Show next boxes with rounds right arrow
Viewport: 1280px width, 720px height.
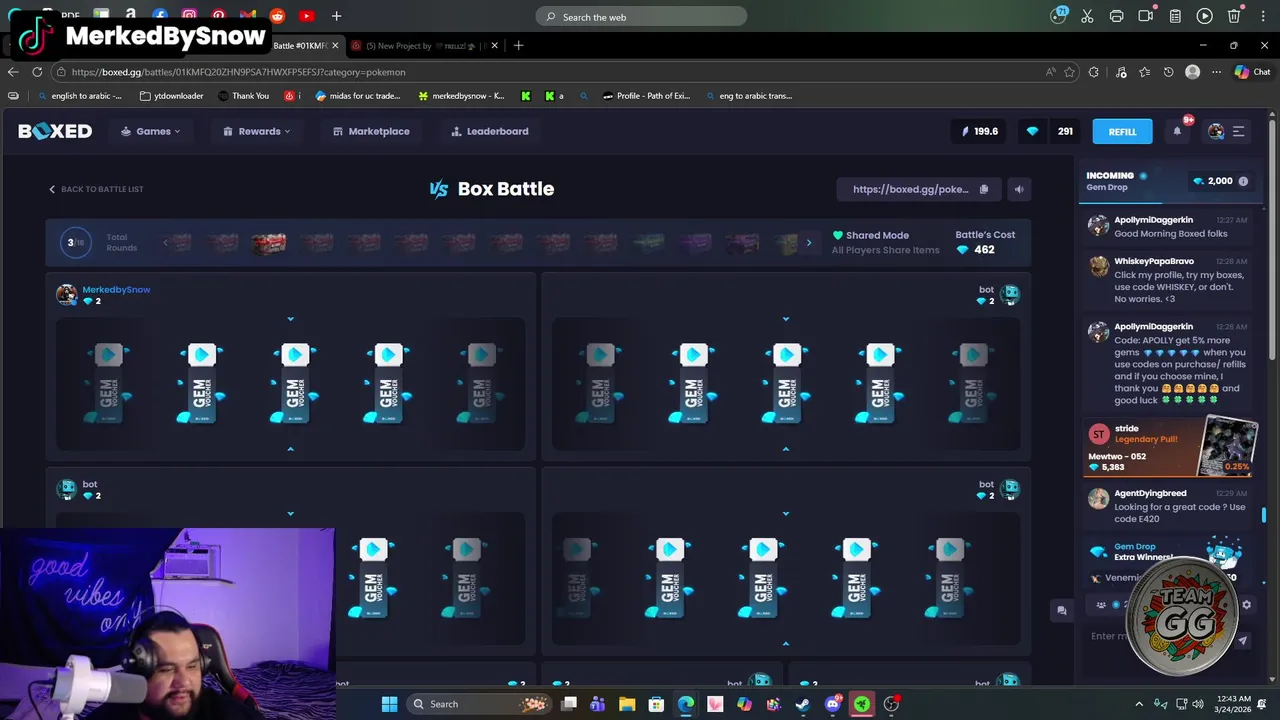point(809,242)
